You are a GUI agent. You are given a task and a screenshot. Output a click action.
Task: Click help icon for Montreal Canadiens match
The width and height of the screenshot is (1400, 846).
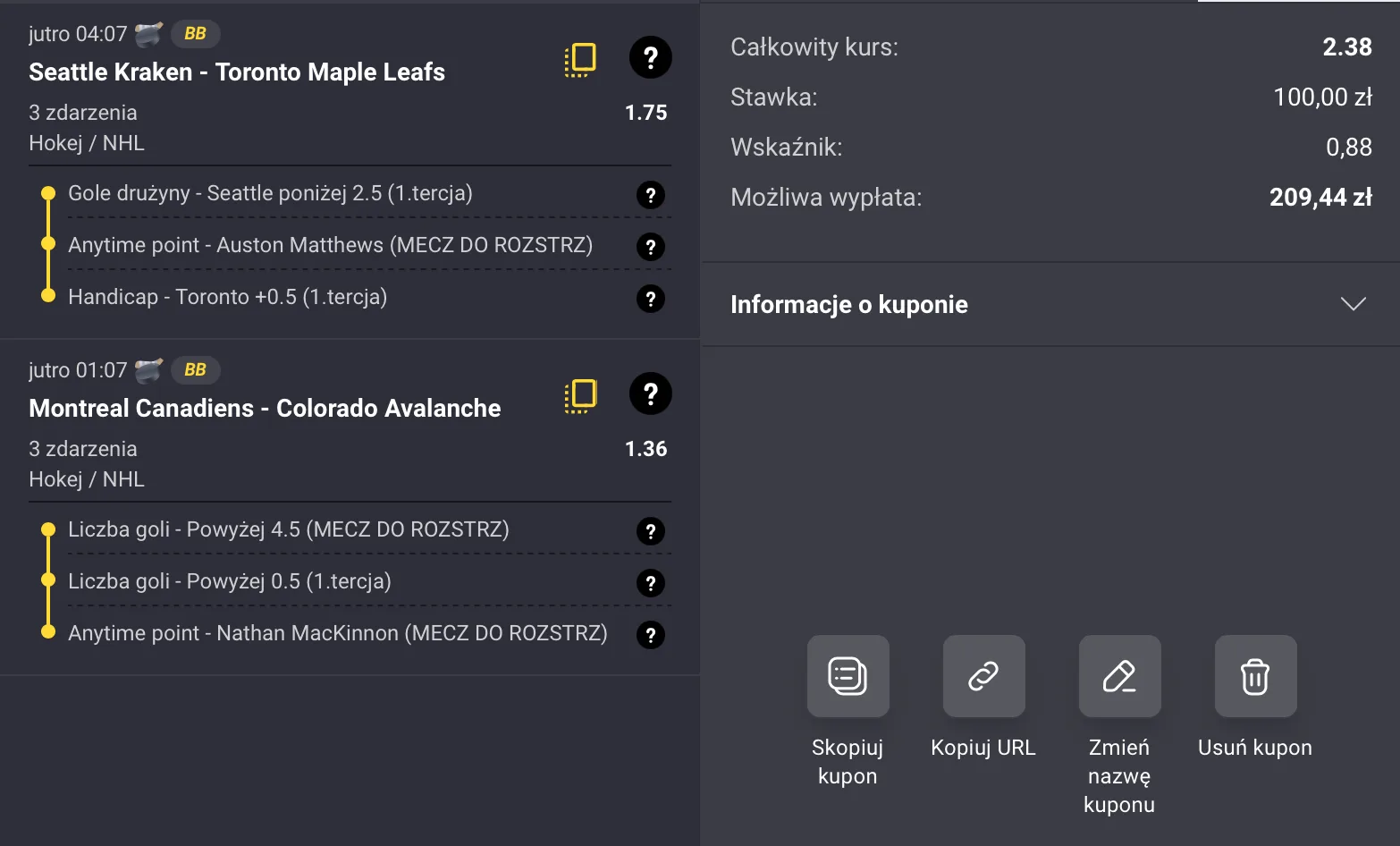point(650,394)
